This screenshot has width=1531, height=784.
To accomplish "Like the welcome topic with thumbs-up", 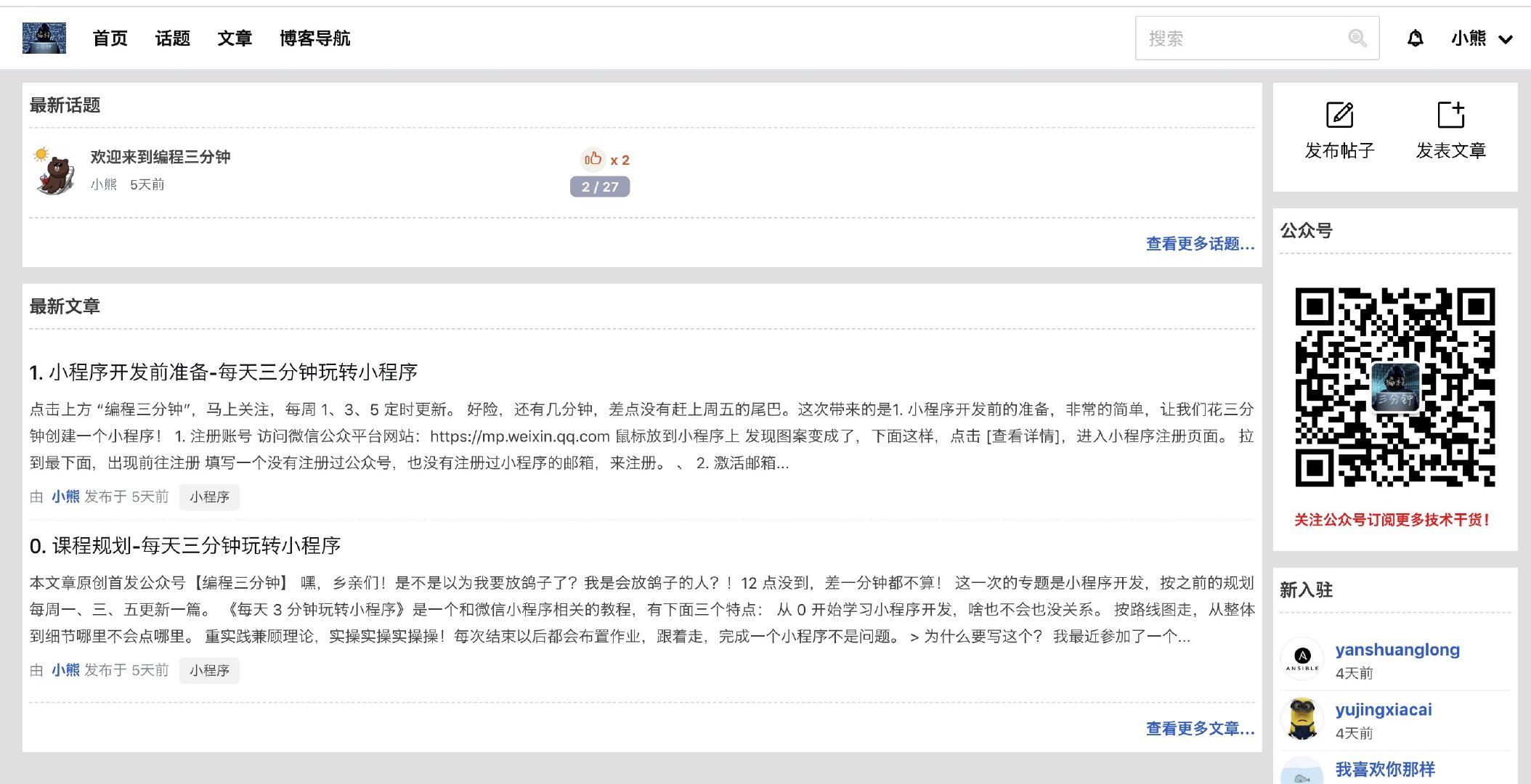I will coord(593,159).
